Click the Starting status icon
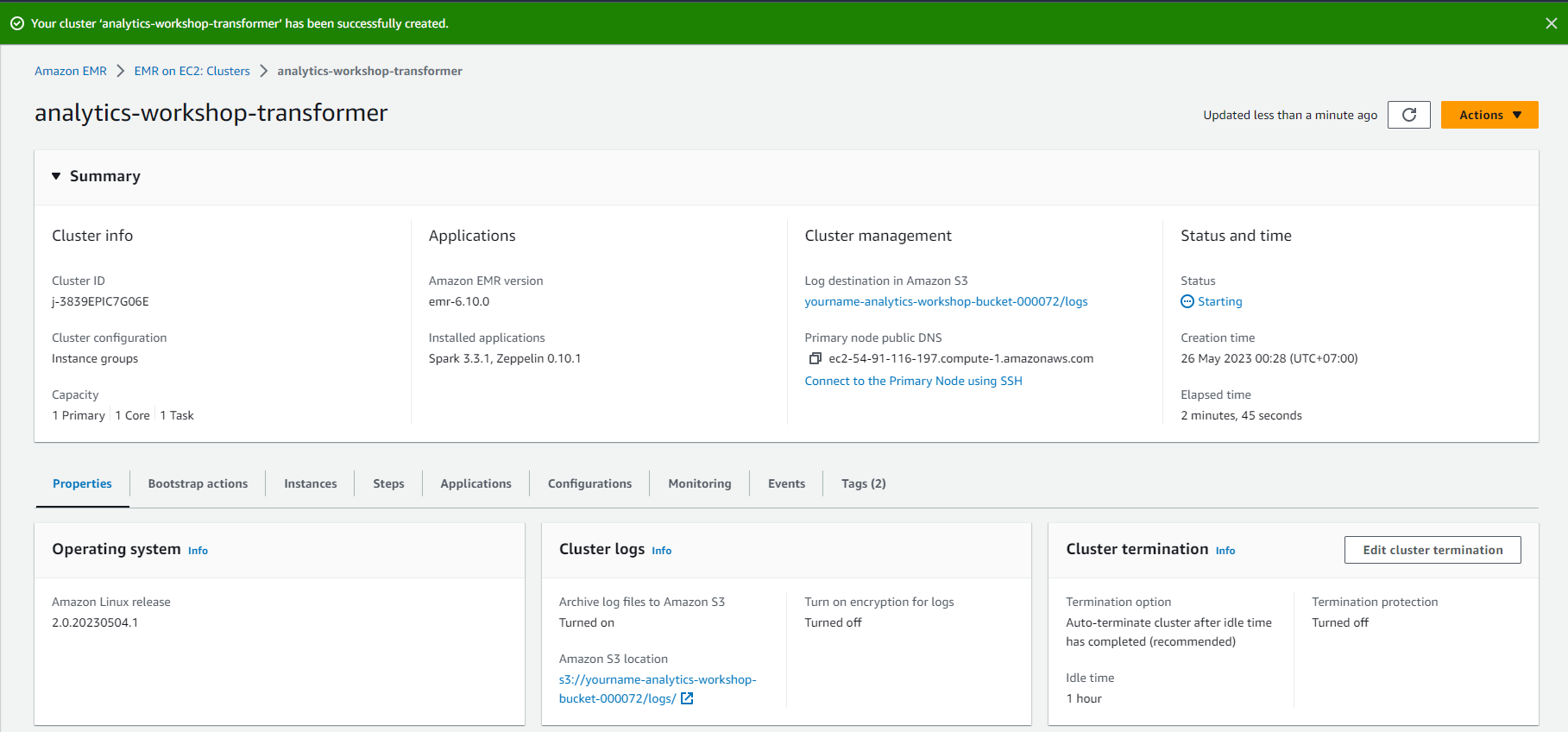The height and width of the screenshot is (732, 1568). click(1187, 301)
